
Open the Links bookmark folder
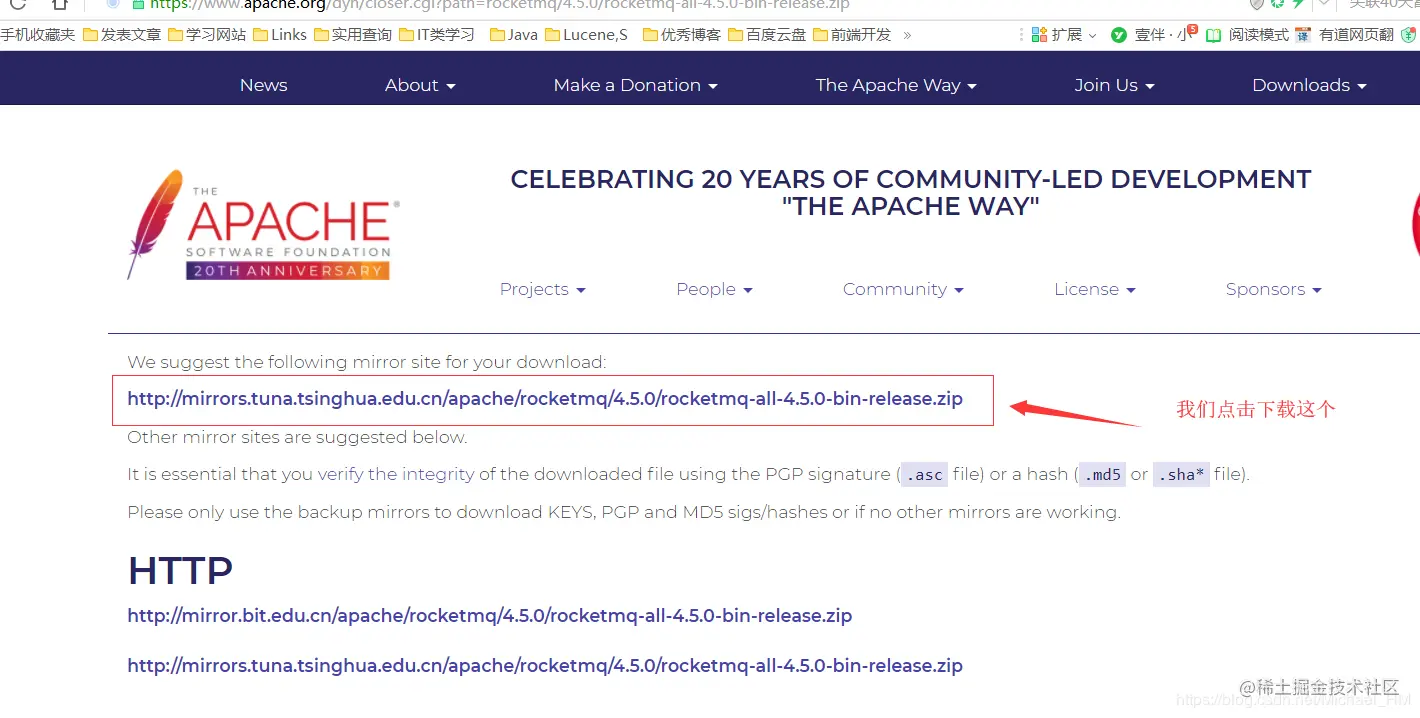[x=280, y=34]
